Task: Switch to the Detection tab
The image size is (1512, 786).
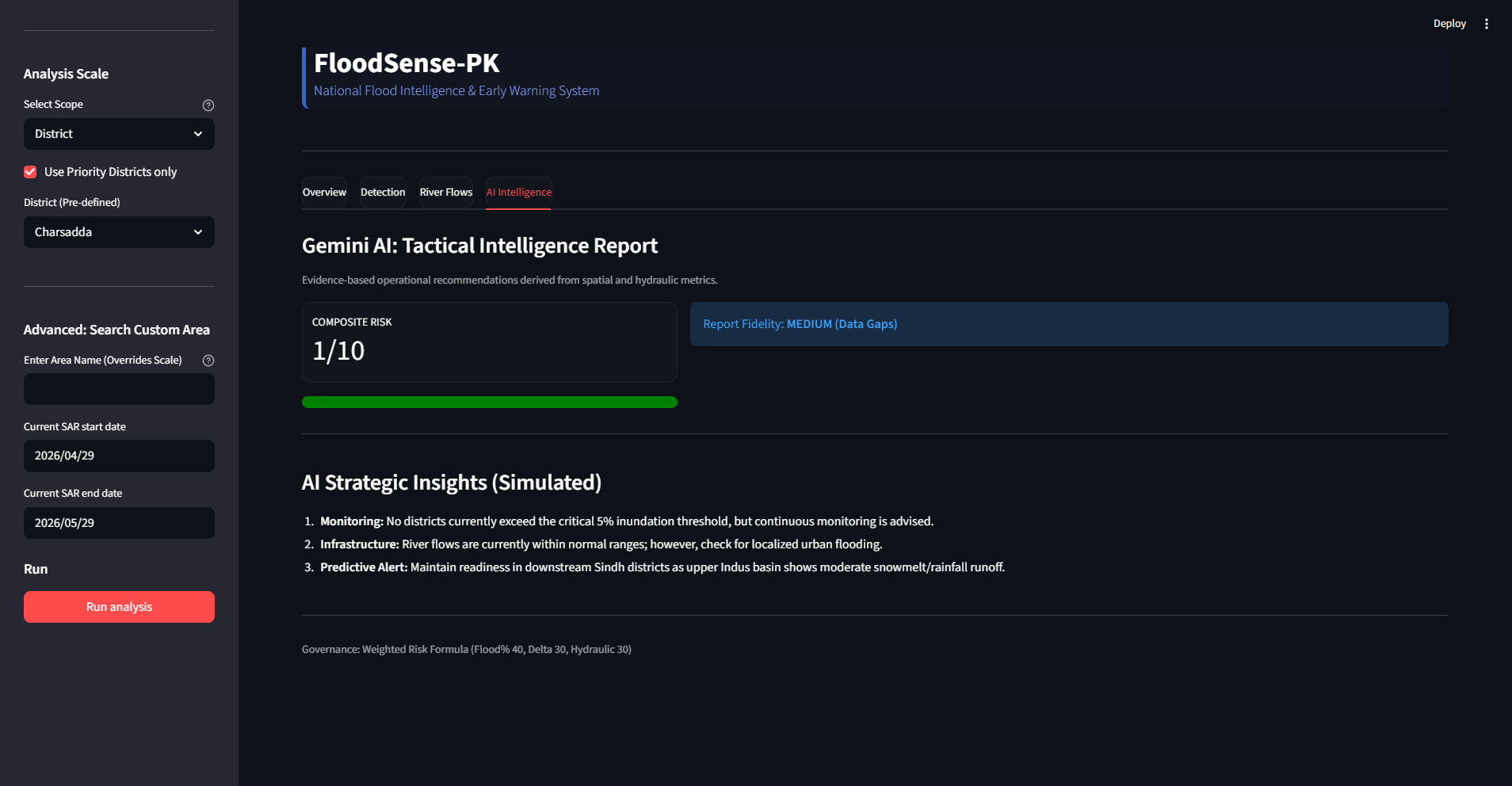Action: 383,193
